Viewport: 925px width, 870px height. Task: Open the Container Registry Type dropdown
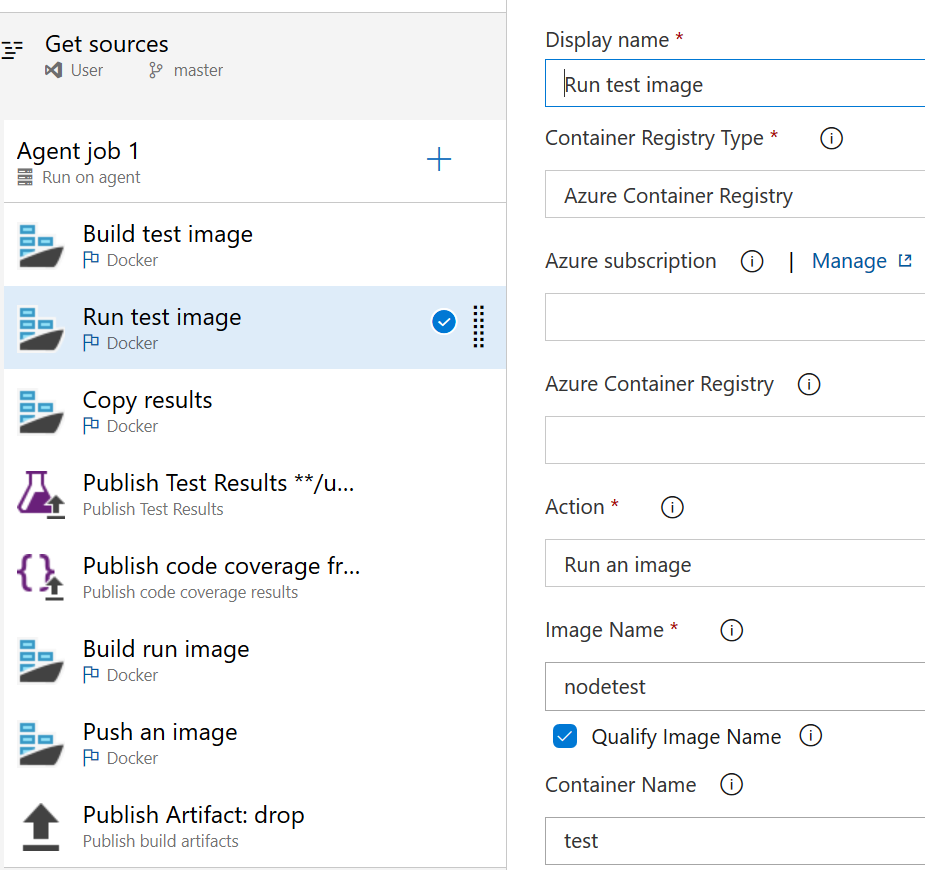735,195
